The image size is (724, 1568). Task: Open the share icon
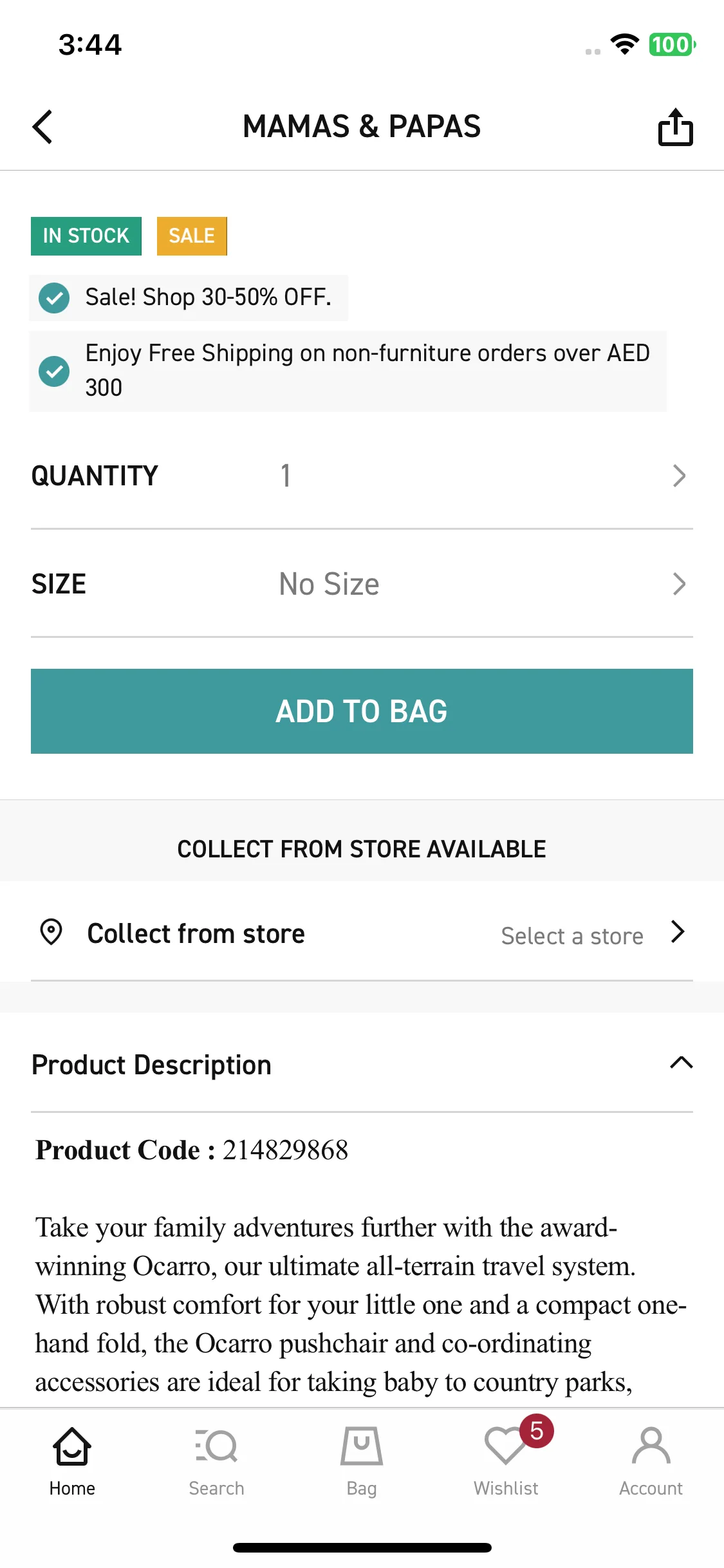point(675,126)
